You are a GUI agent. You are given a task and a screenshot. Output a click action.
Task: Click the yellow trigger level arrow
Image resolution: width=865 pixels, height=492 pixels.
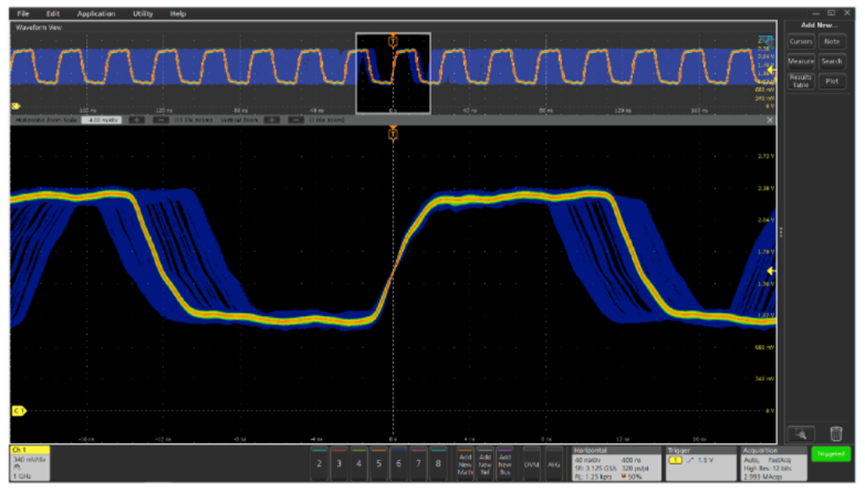coord(771,271)
